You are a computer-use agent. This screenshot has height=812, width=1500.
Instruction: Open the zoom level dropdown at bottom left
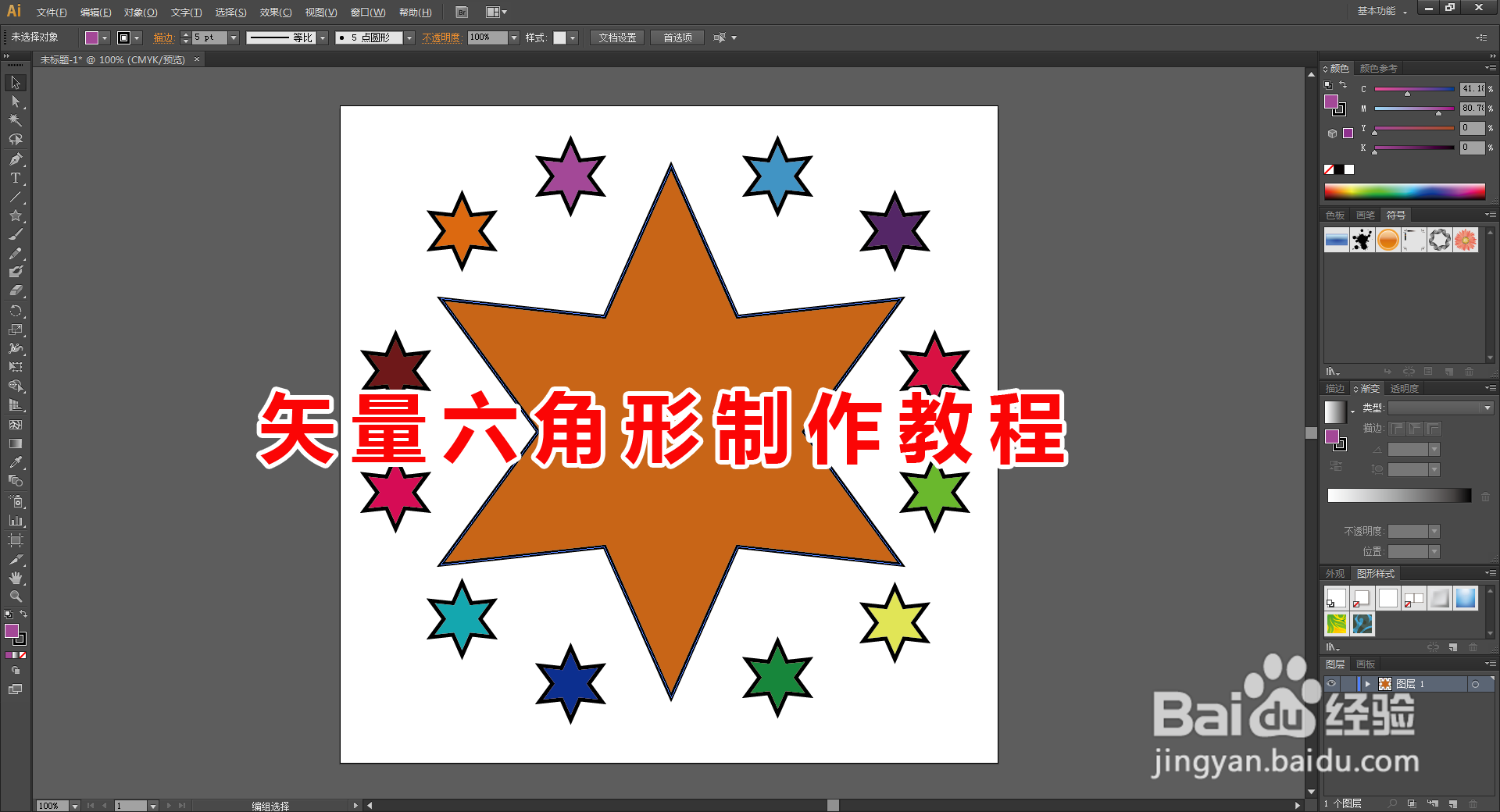(74, 805)
